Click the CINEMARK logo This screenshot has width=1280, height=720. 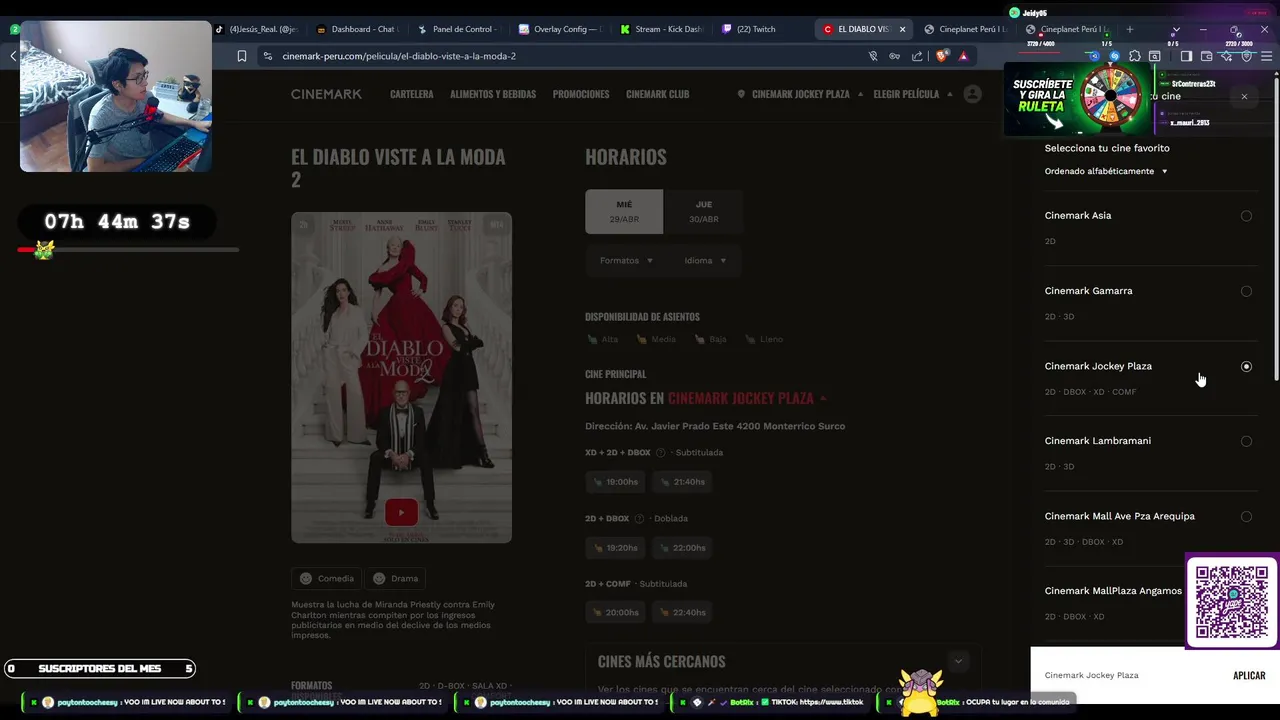(x=326, y=94)
